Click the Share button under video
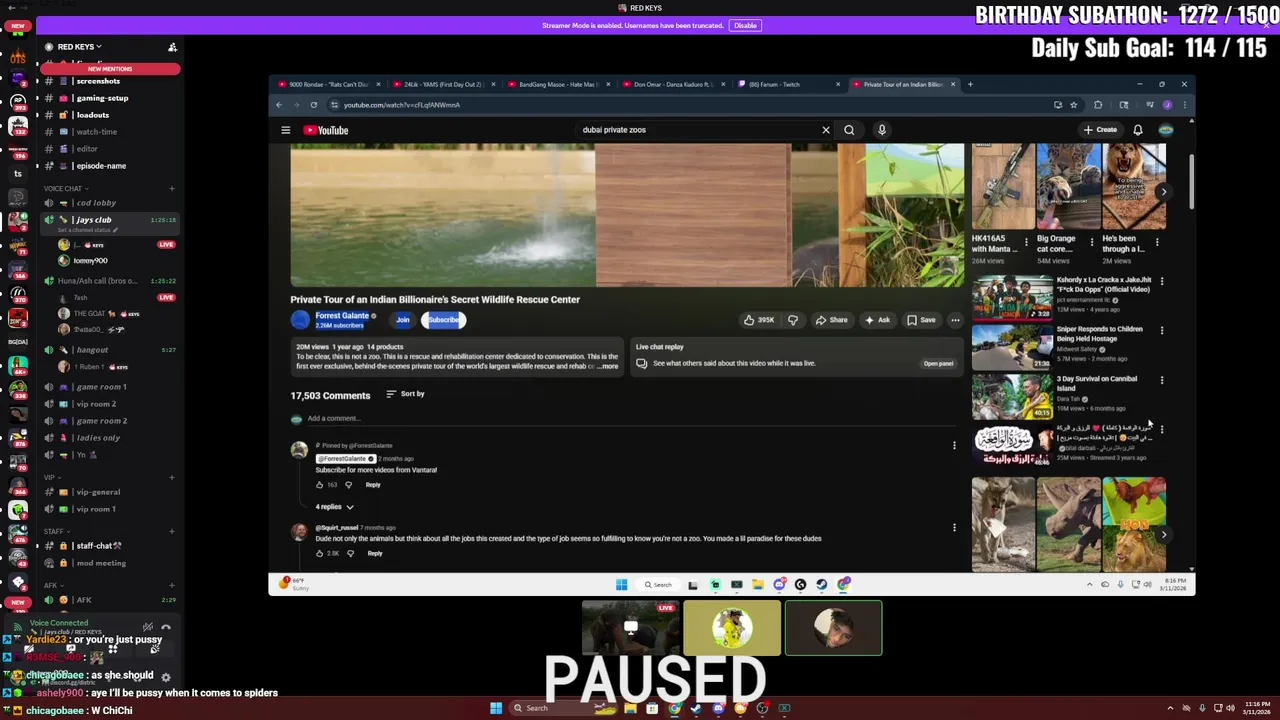Image resolution: width=1280 pixels, height=720 pixels. pyautogui.click(x=831, y=320)
